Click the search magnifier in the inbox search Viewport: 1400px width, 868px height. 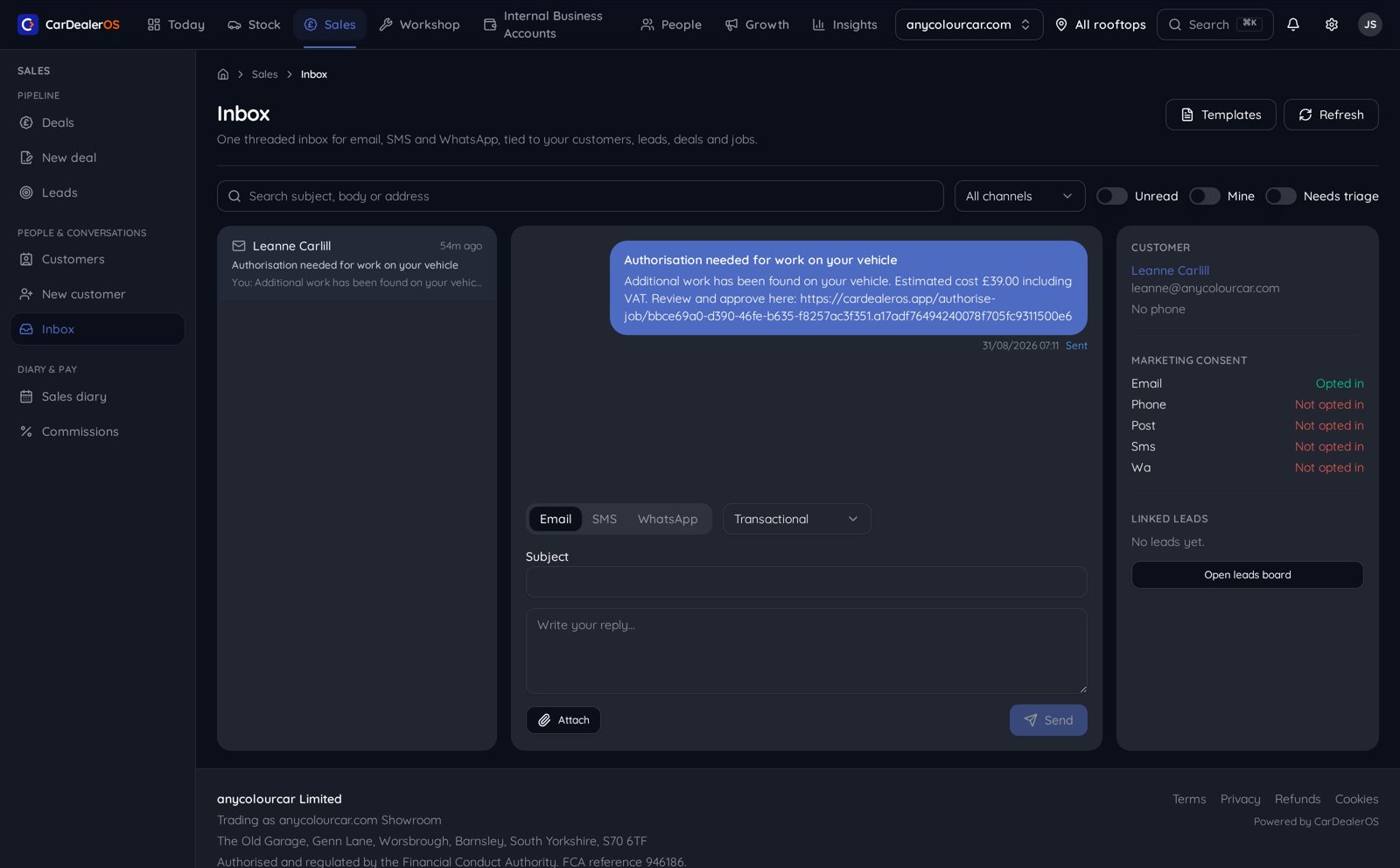[234, 196]
